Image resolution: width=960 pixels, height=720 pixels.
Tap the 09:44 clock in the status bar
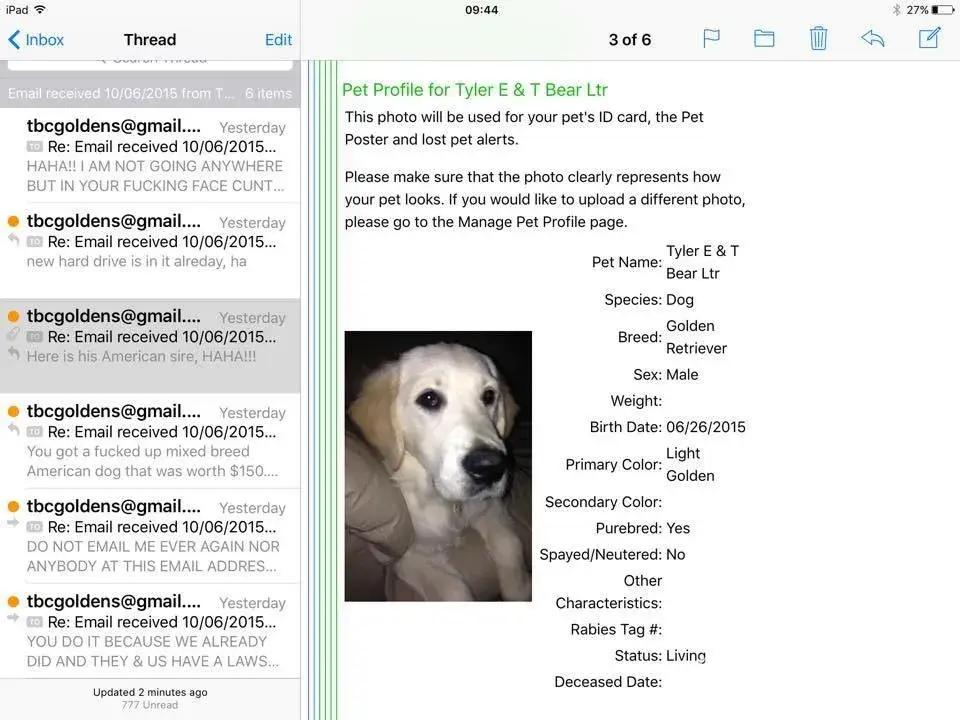(x=481, y=10)
